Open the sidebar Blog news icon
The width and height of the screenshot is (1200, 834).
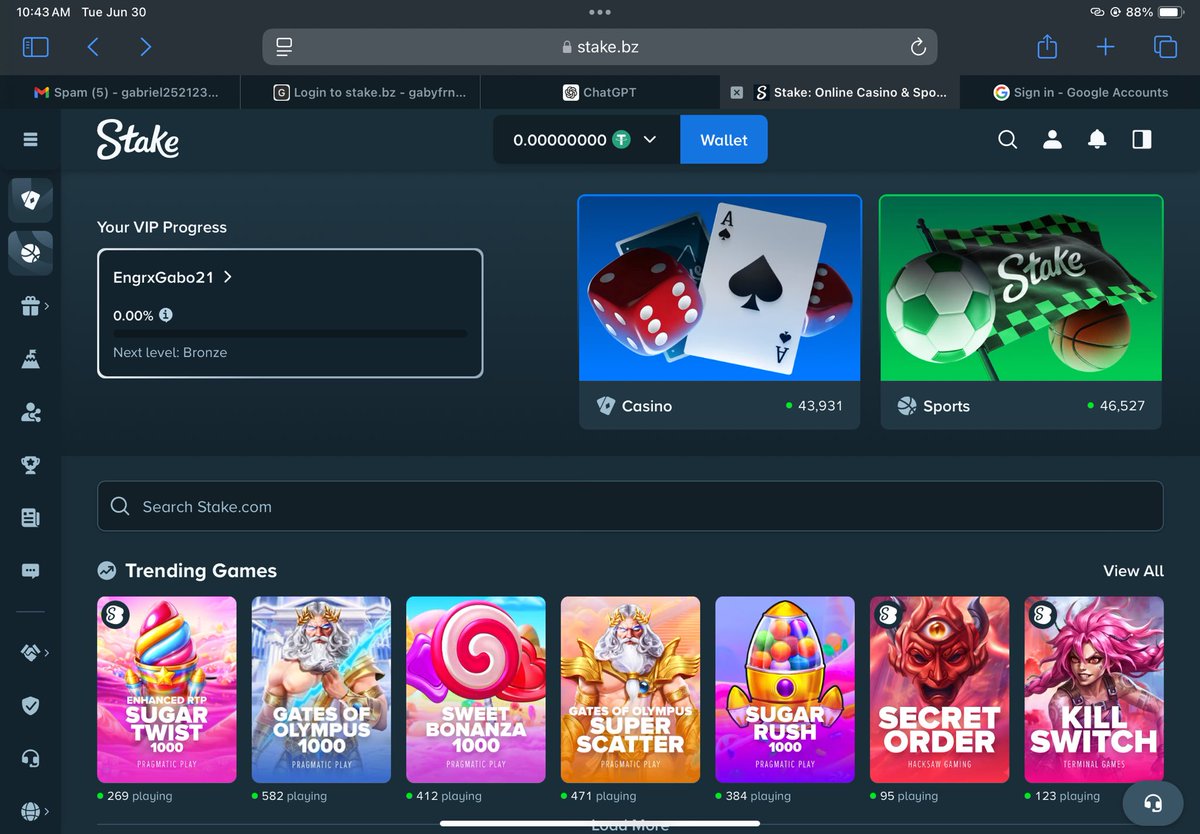[x=30, y=518]
